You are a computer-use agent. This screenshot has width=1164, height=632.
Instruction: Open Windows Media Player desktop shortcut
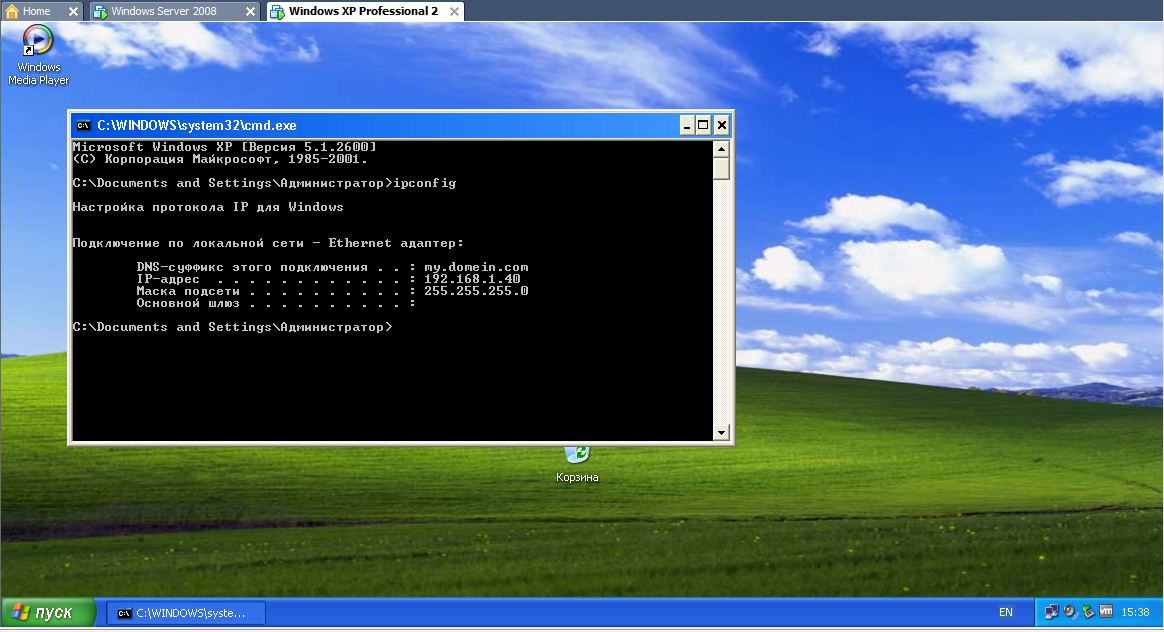38,55
